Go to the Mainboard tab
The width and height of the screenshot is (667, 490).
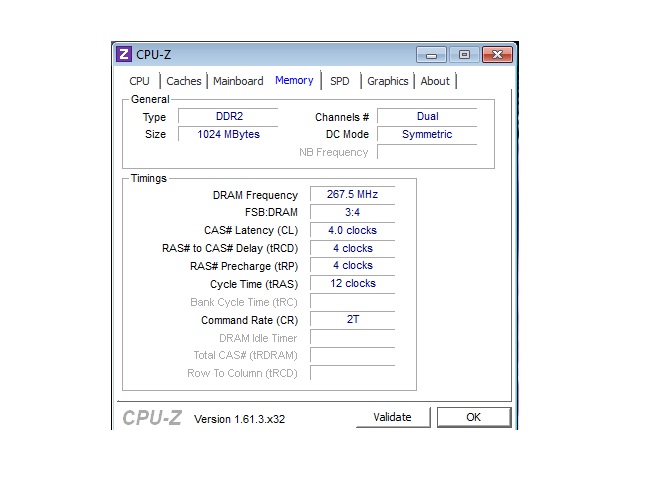pos(238,81)
